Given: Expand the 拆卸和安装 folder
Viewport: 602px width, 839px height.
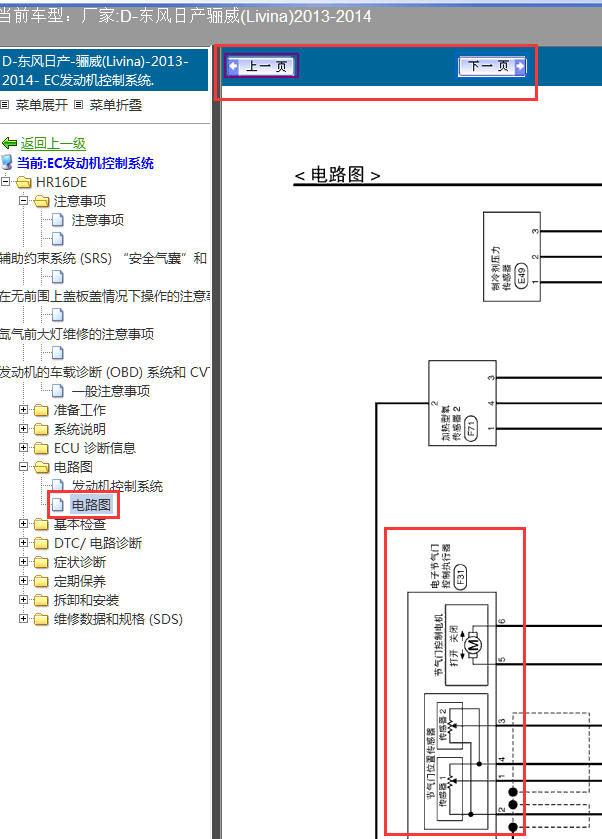Looking at the screenshot, I should (23, 600).
